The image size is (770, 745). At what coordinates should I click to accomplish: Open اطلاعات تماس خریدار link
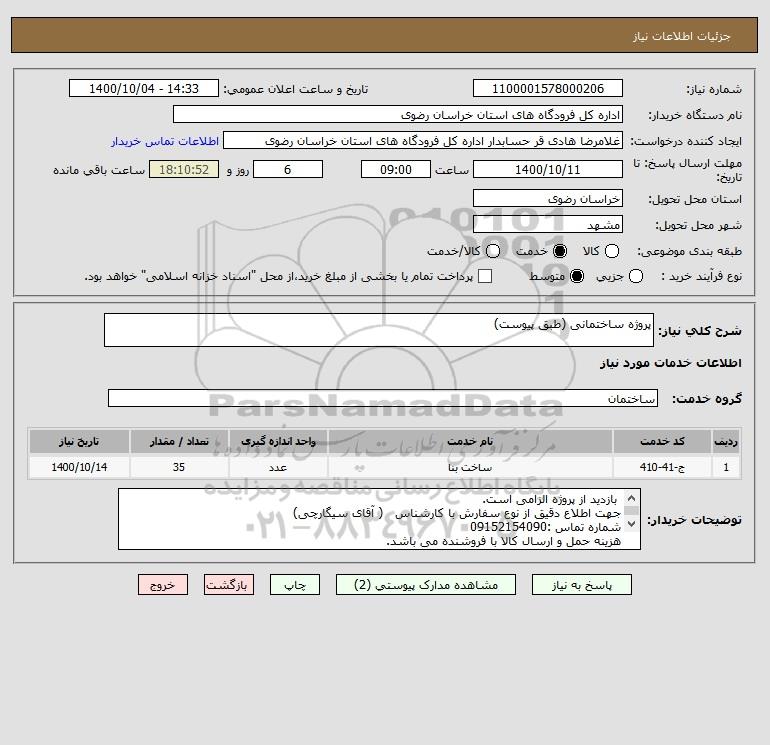165,141
